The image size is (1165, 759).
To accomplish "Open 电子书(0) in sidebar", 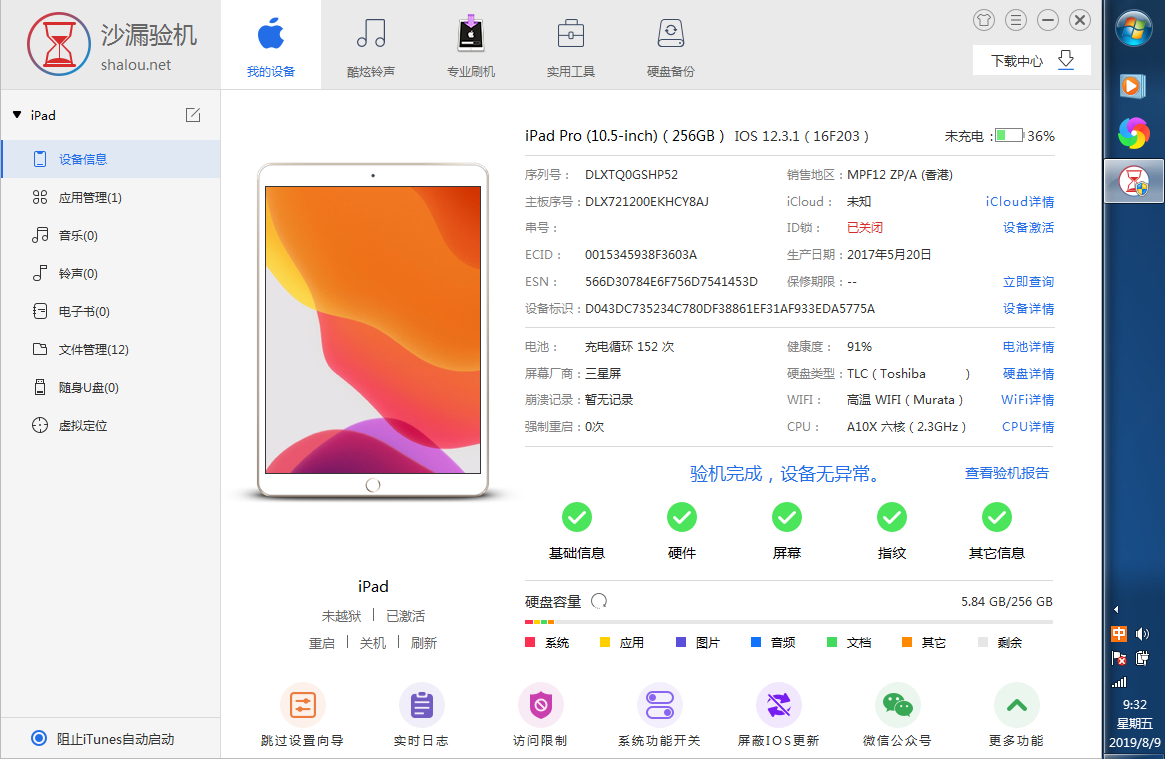I will tap(111, 311).
